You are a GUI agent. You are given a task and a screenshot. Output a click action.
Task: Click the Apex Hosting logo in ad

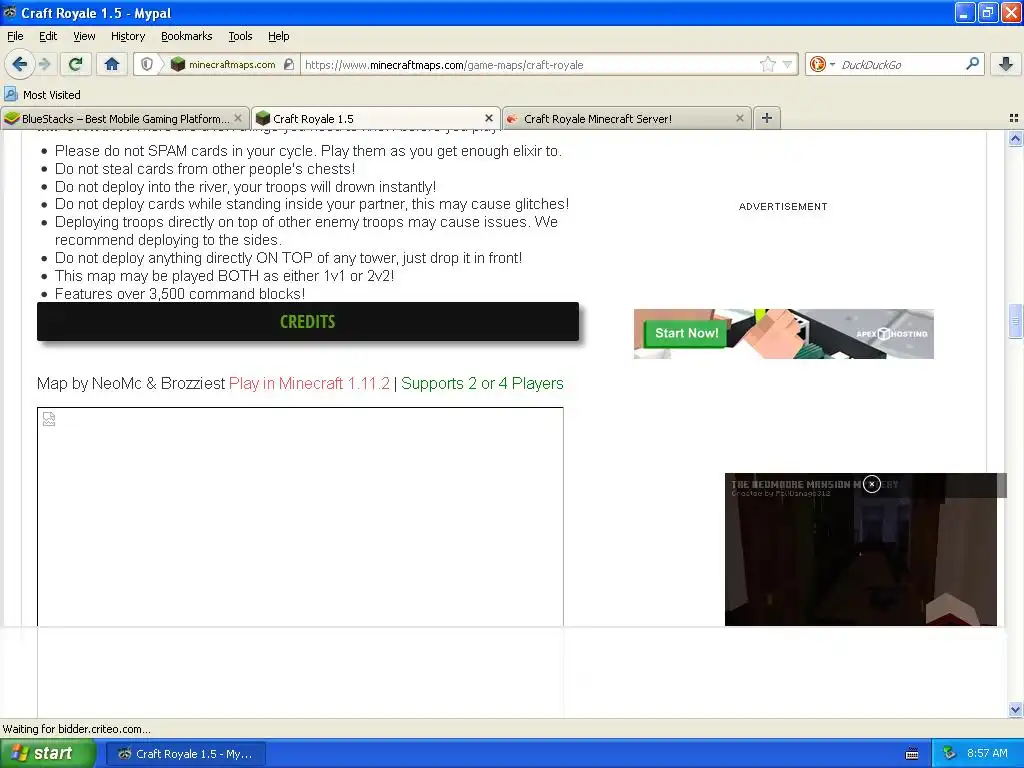coord(891,334)
